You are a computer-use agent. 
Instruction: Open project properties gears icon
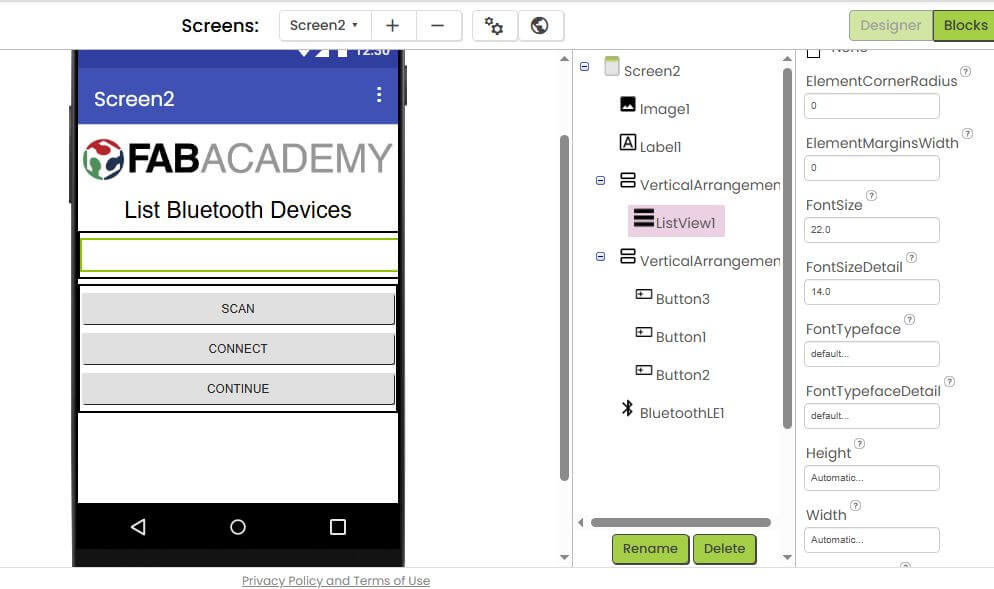494,25
